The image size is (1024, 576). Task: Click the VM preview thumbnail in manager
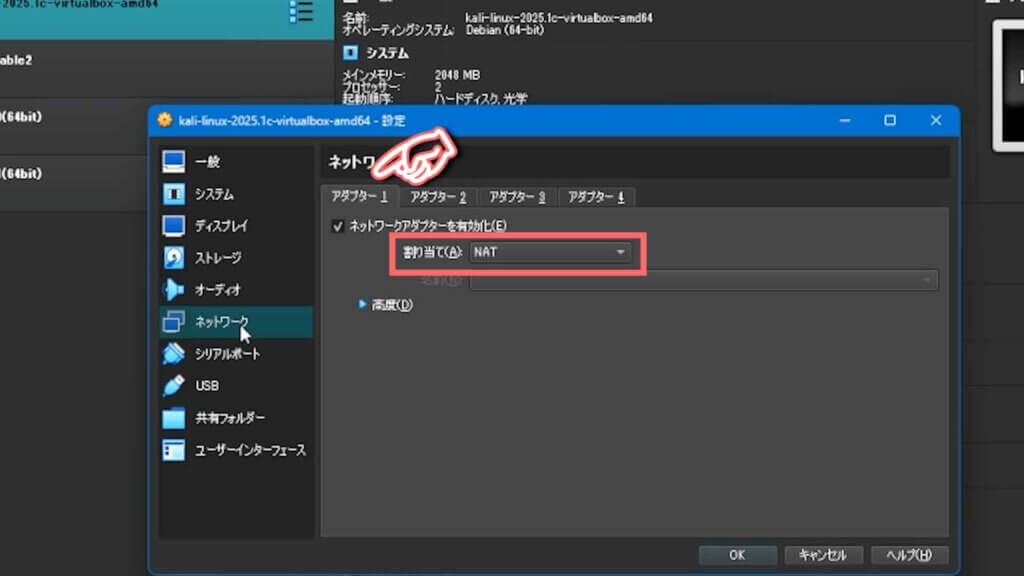click(x=1009, y=85)
